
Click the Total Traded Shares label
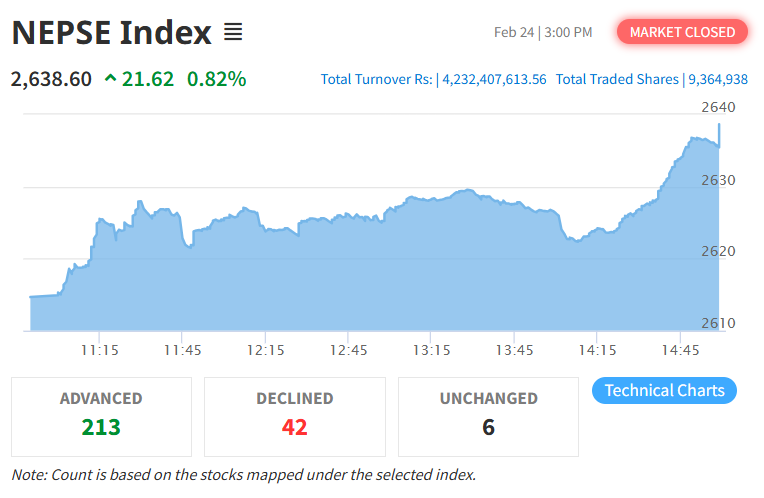617,79
